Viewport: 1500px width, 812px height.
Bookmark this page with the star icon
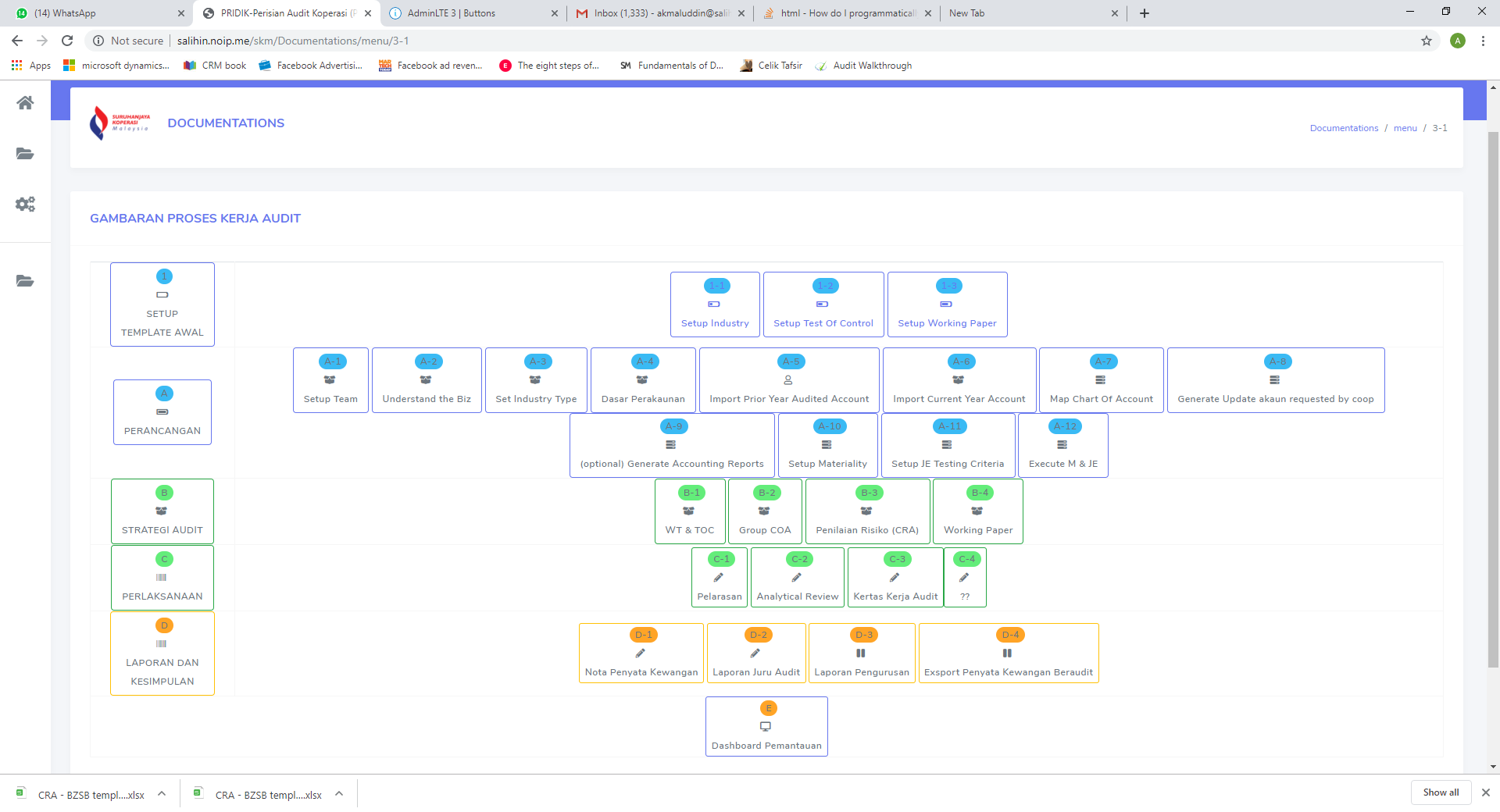point(1427,41)
